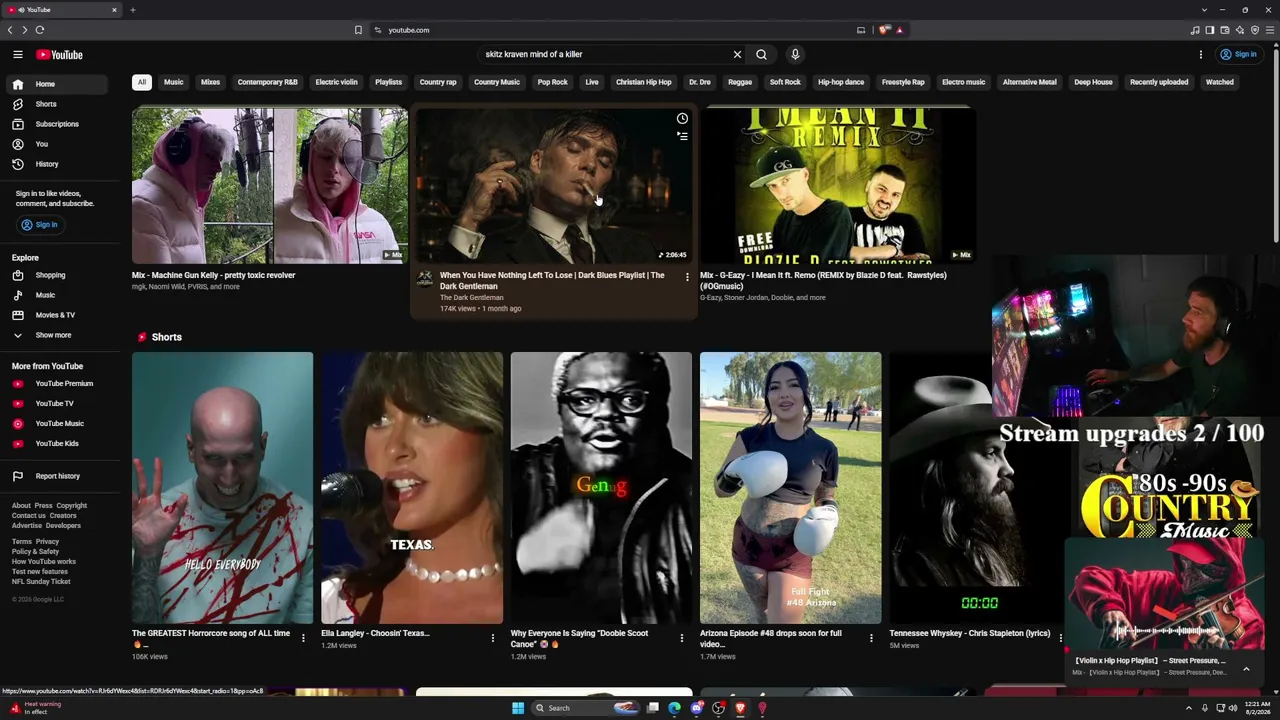Image resolution: width=1280 pixels, height=720 pixels.
Task: Select the Mixes filter chip
Action: pos(210,82)
